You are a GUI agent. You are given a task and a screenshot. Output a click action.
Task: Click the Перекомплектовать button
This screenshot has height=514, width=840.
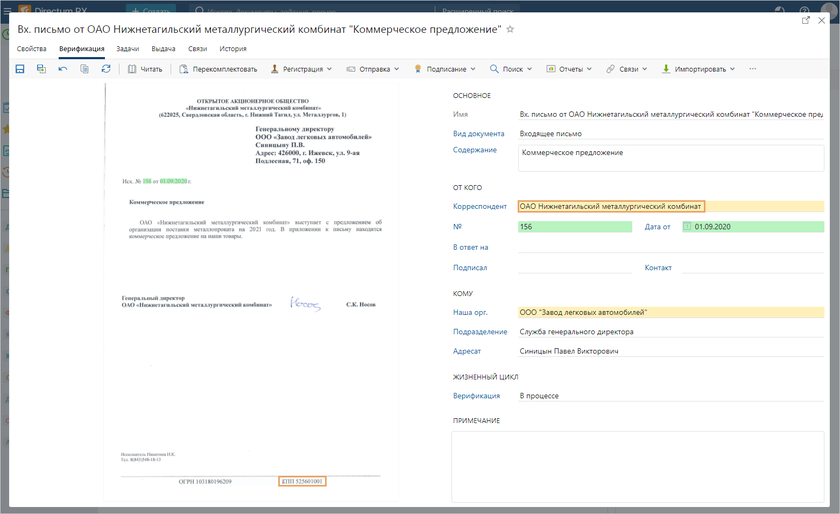click(x=217, y=69)
